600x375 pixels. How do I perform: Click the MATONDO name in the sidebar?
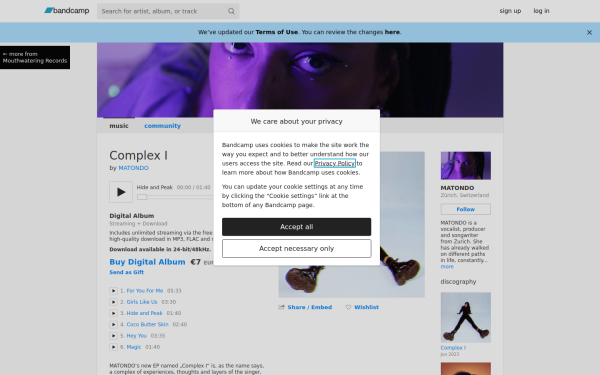[x=457, y=188]
